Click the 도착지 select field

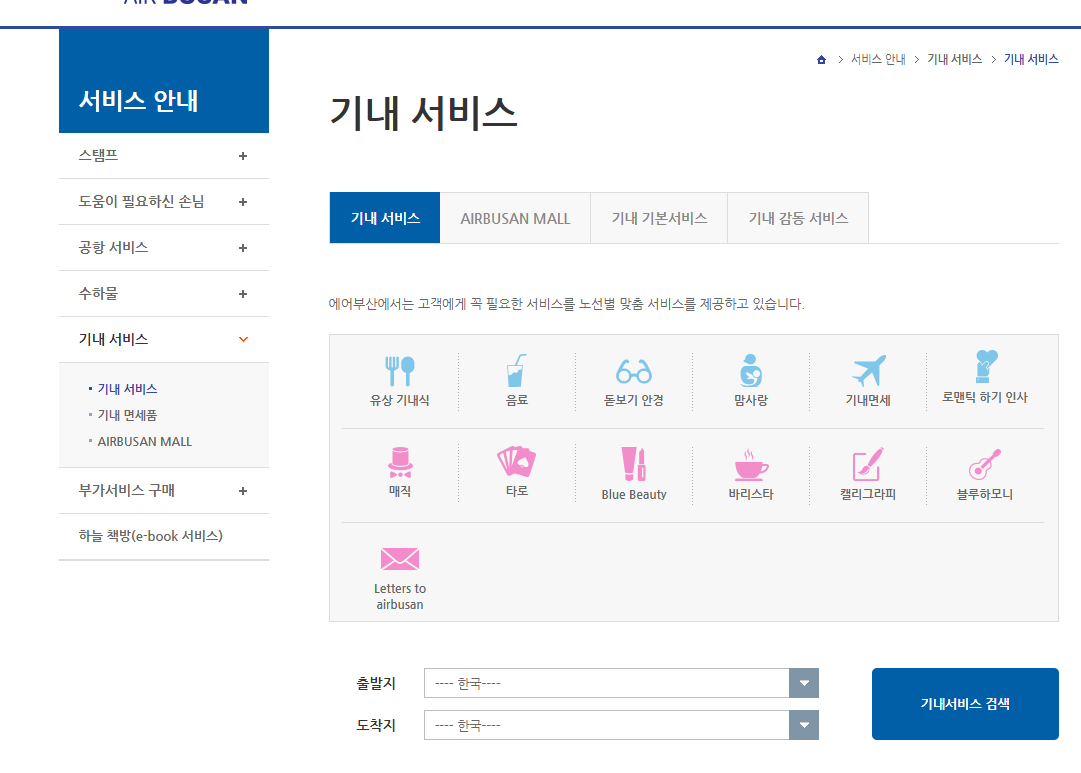coord(621,725)
